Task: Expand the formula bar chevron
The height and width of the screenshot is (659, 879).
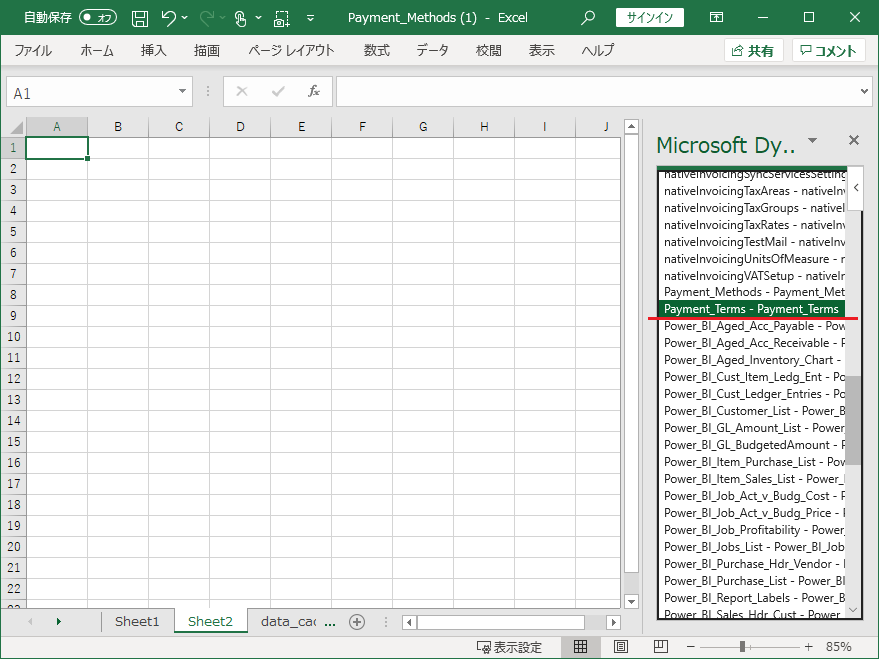Action: (864, 91)
